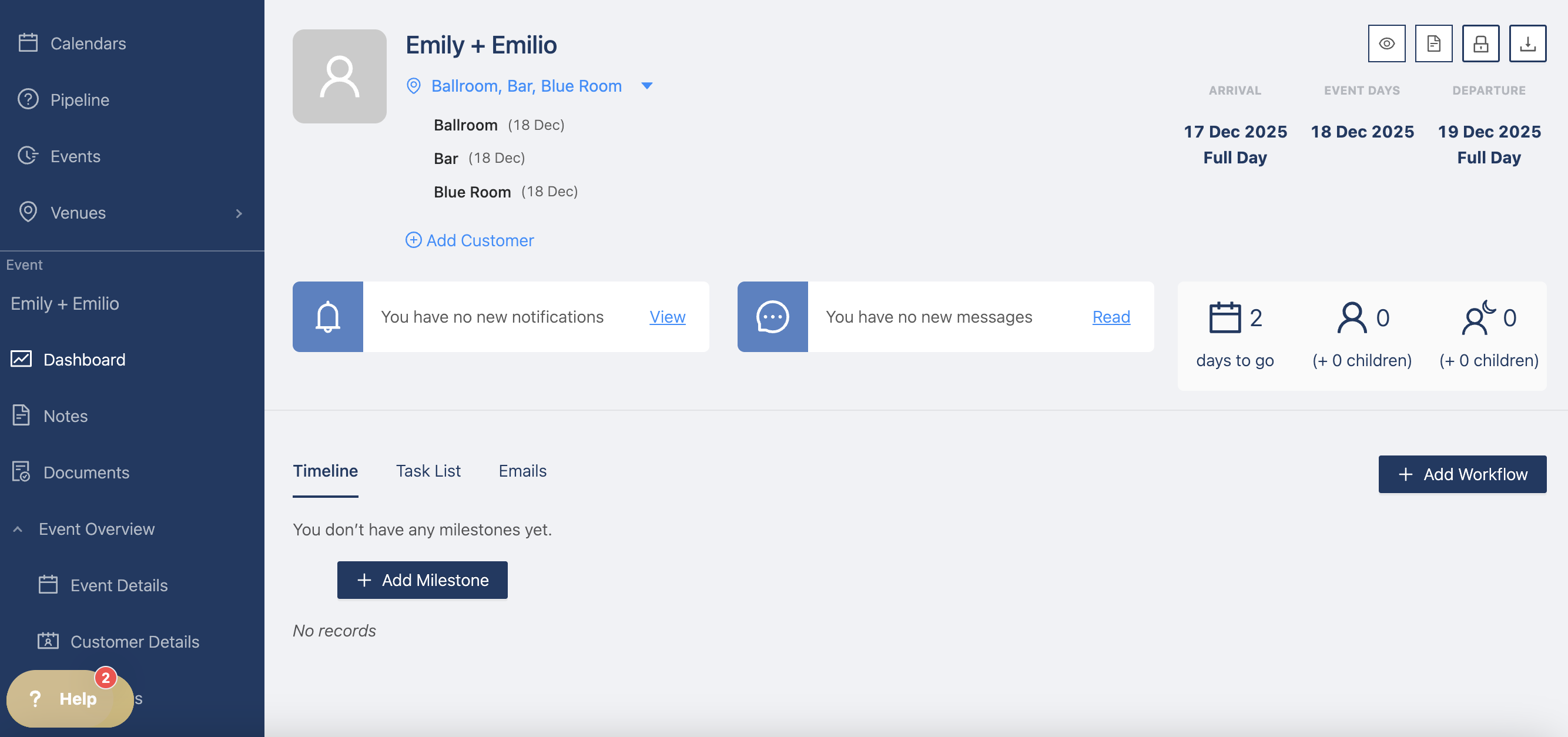
Task: Click the customer avatar placeholder
Action: (339, 76)
